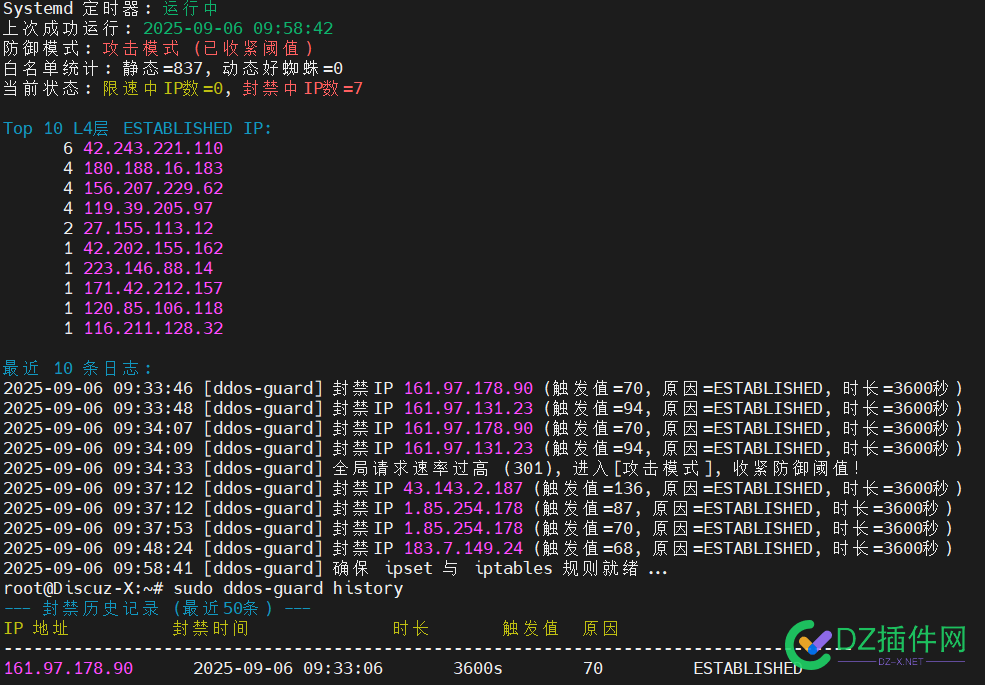Click IP 1.85.254.178 in the 09:37:53 log
The height and width of the screenshot is (685, 985).
(x=463, y=529)
